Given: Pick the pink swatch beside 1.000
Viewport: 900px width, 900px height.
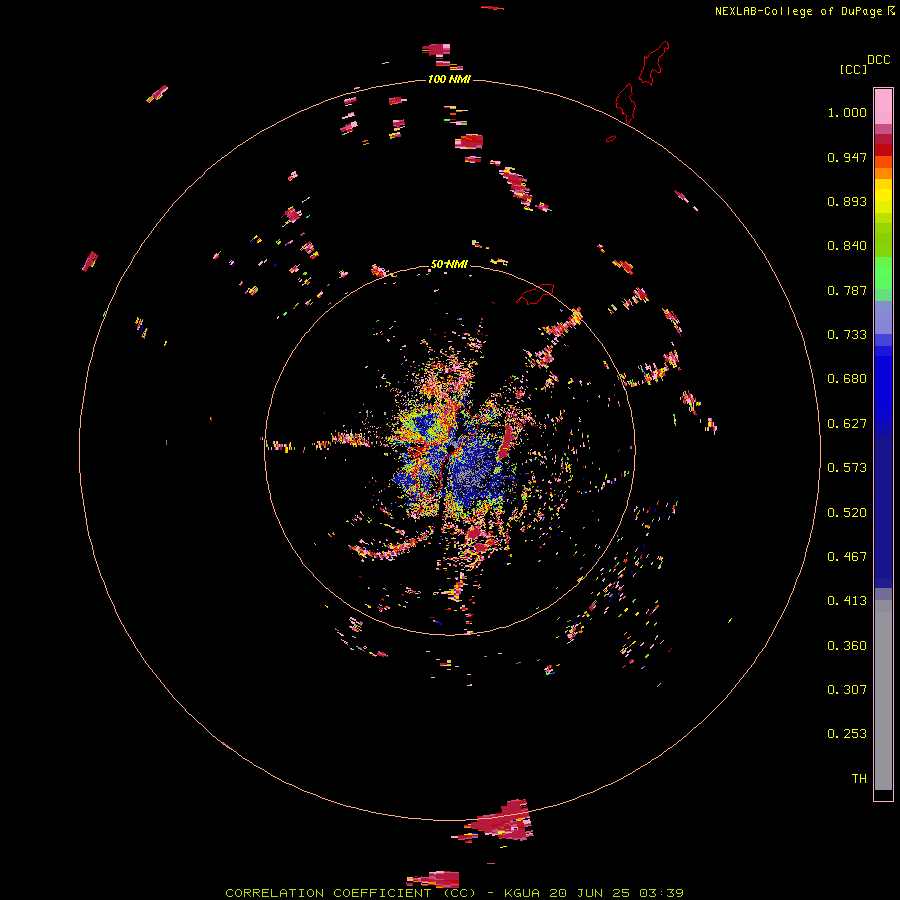Looking at the screenshot, I should tap(883, 107).
